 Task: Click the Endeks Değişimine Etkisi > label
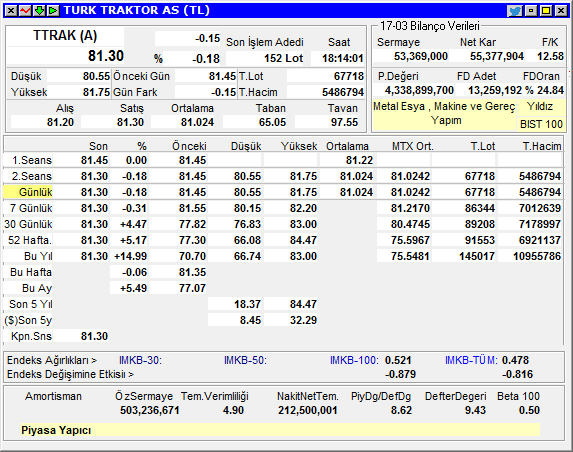point(70,375)
